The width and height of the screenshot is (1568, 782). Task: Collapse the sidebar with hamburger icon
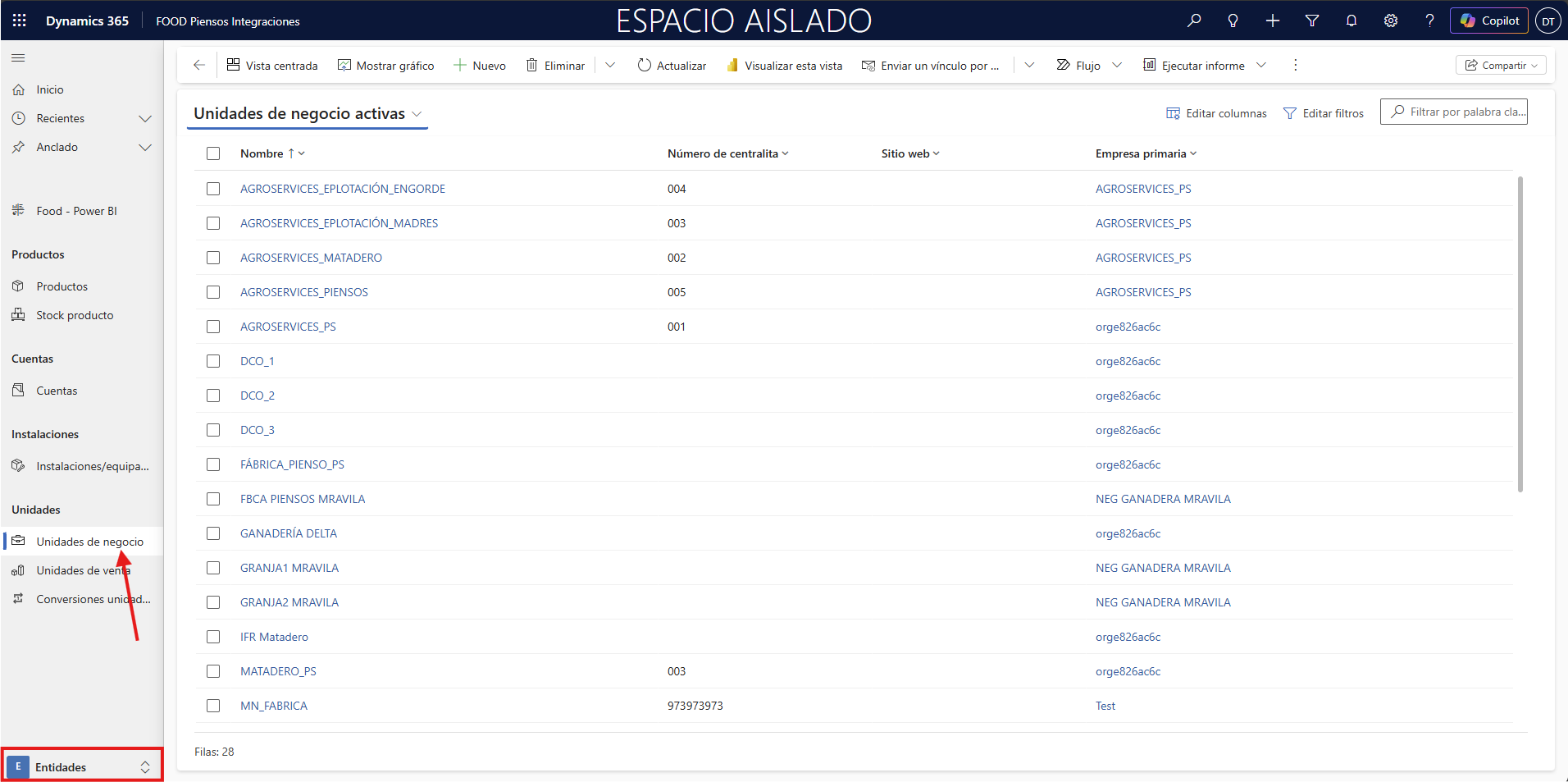(x=18, y=58)
